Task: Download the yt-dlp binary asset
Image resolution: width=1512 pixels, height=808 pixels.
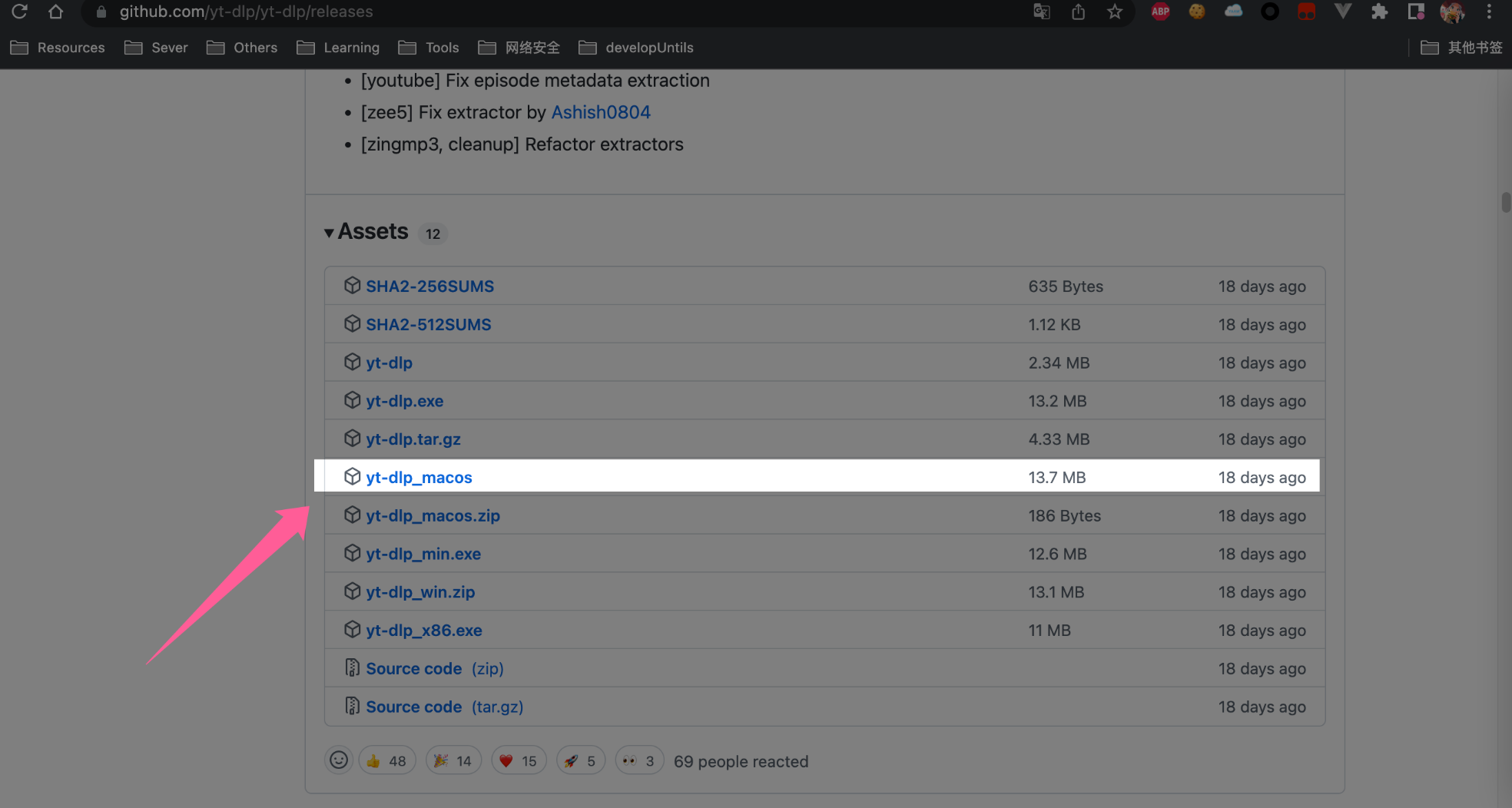Action: (389, 363)
